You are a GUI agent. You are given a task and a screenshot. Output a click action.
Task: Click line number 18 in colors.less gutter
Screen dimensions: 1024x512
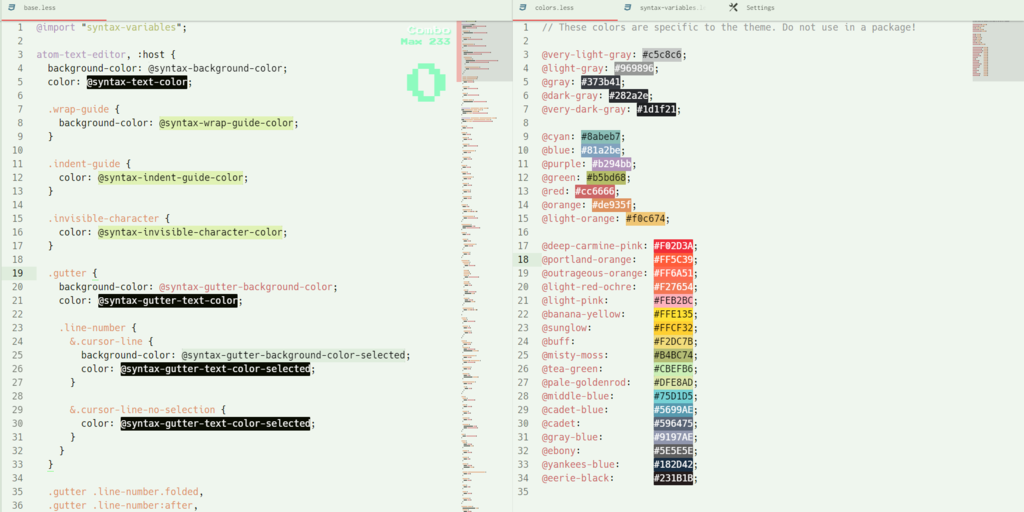(x=523, y=260)
